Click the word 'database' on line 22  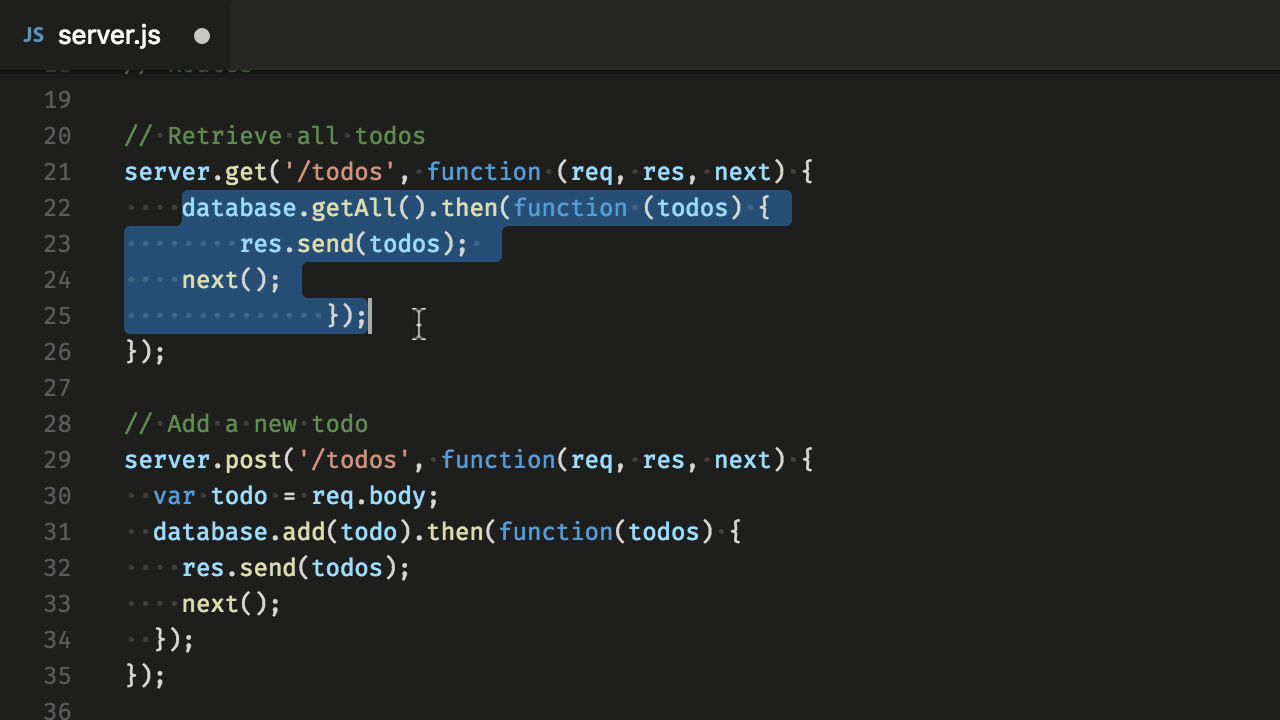coord(238,208)
